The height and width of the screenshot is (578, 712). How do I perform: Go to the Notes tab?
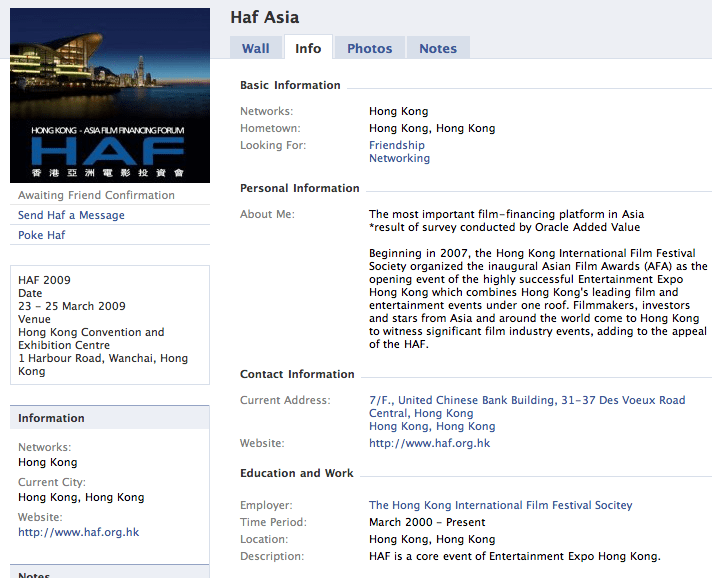(x=437, y=48)
